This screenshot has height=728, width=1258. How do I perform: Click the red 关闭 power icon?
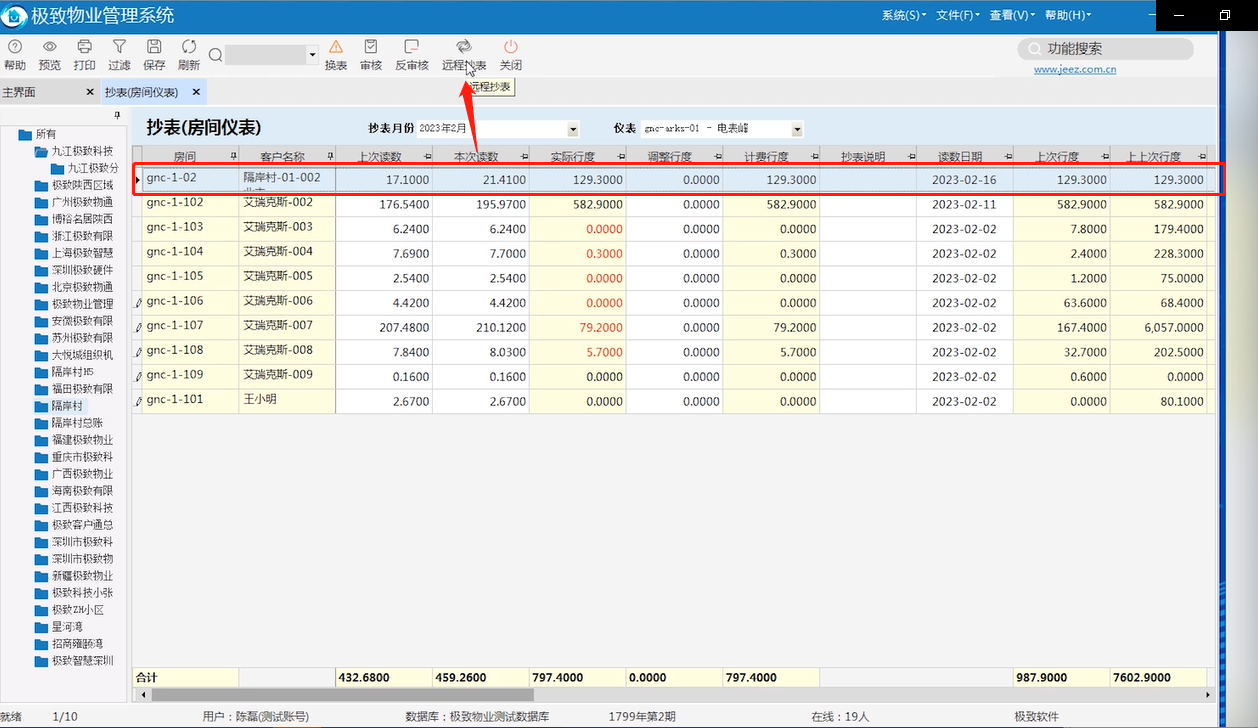click(x=511, y=47)
